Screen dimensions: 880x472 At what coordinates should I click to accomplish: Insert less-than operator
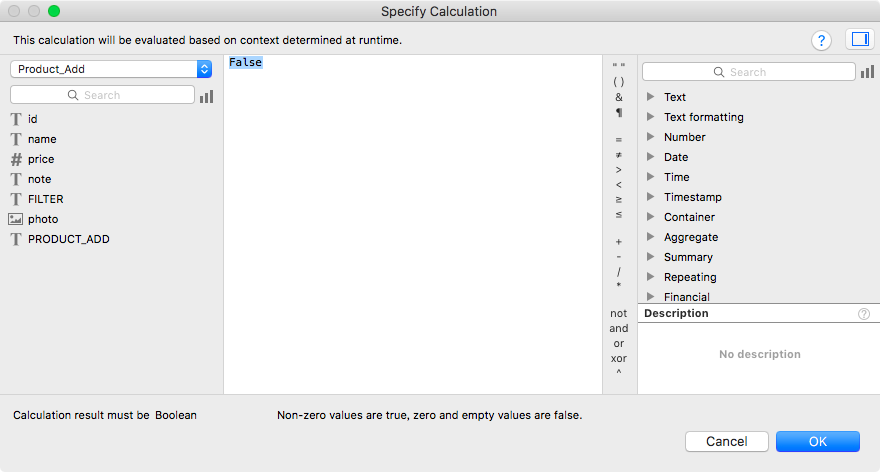coord(618,185)
